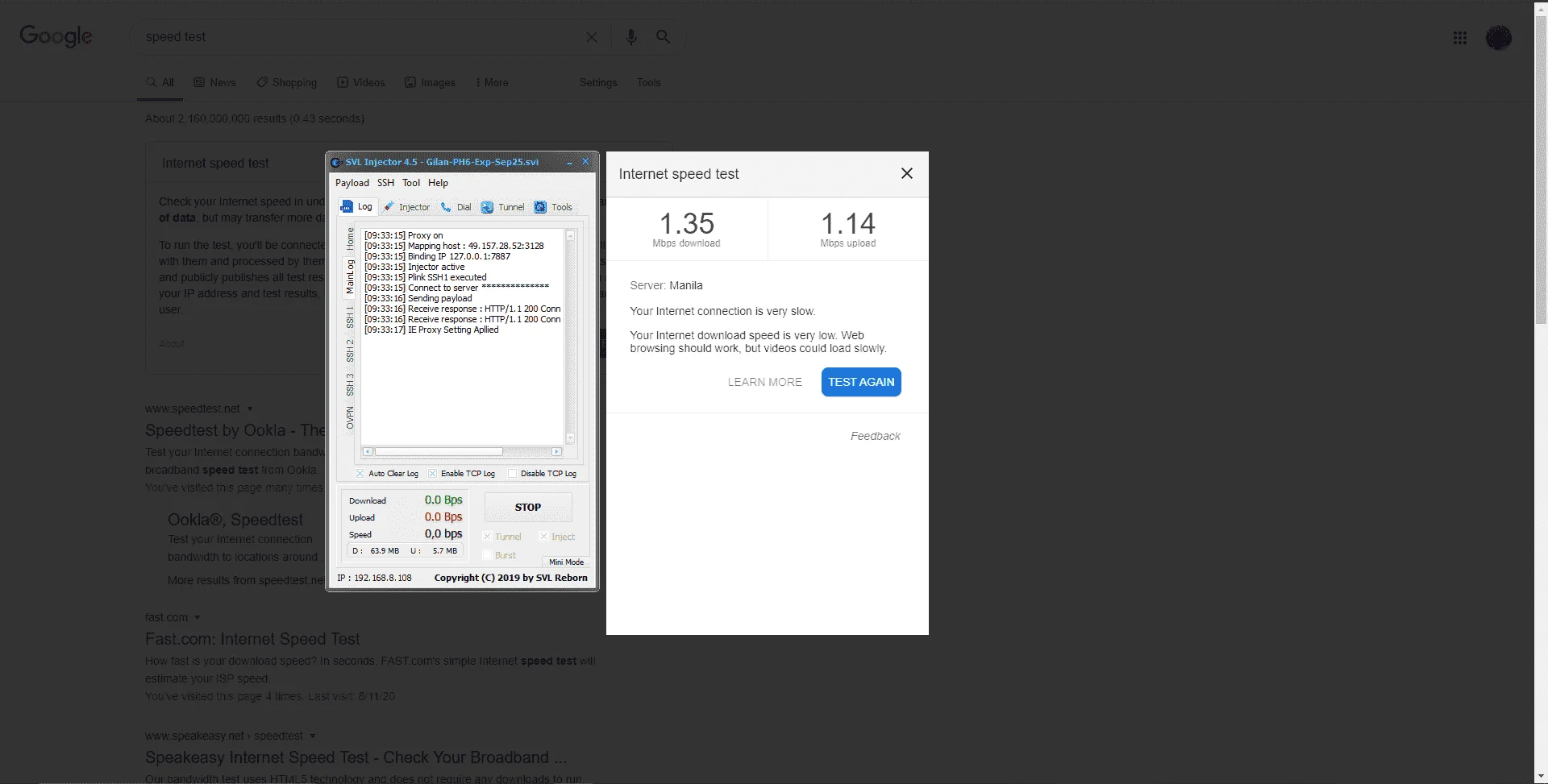Click the log's scroll-up arrow

click(571, 236)
